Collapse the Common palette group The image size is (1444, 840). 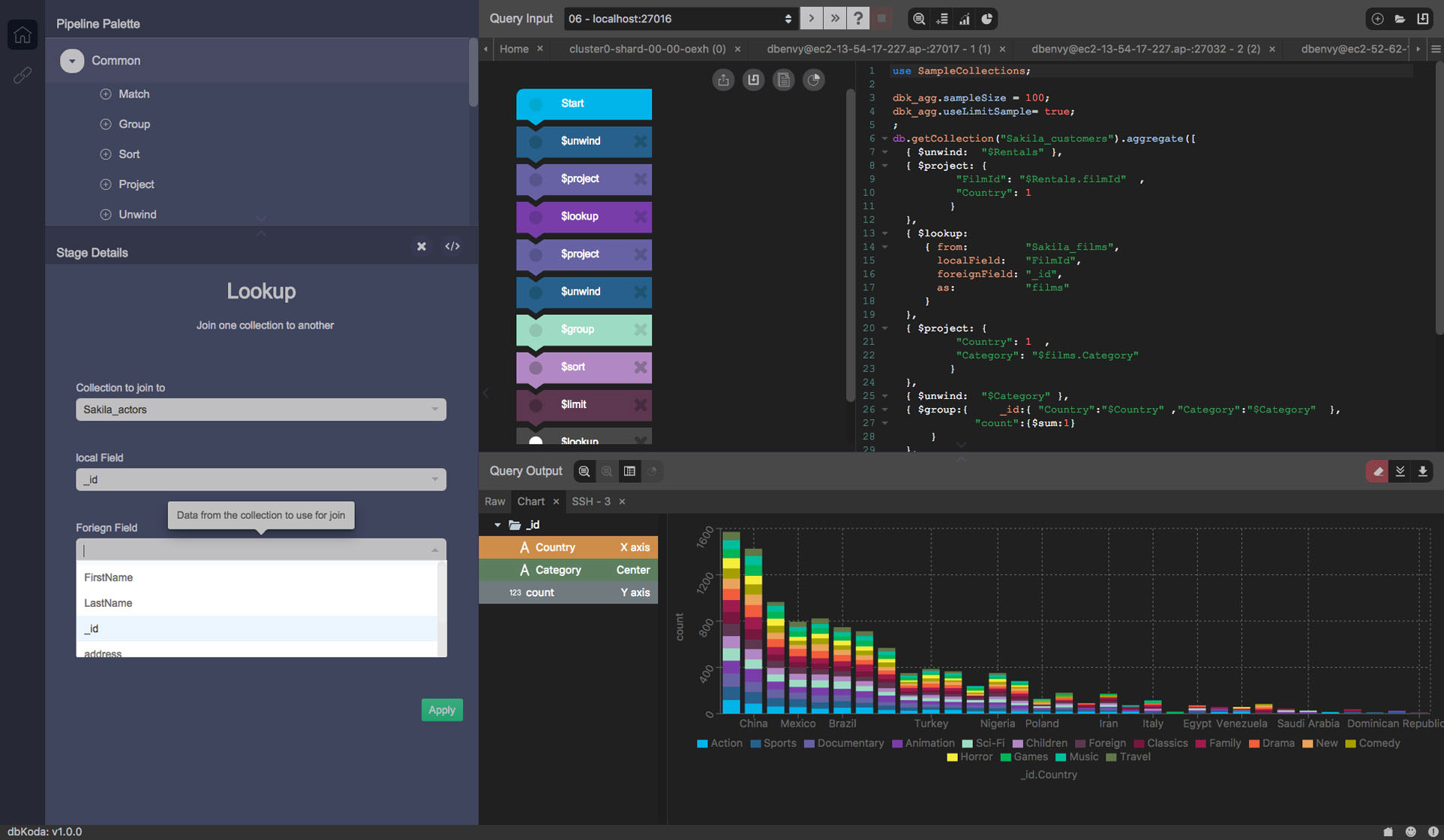coord(72,61)
